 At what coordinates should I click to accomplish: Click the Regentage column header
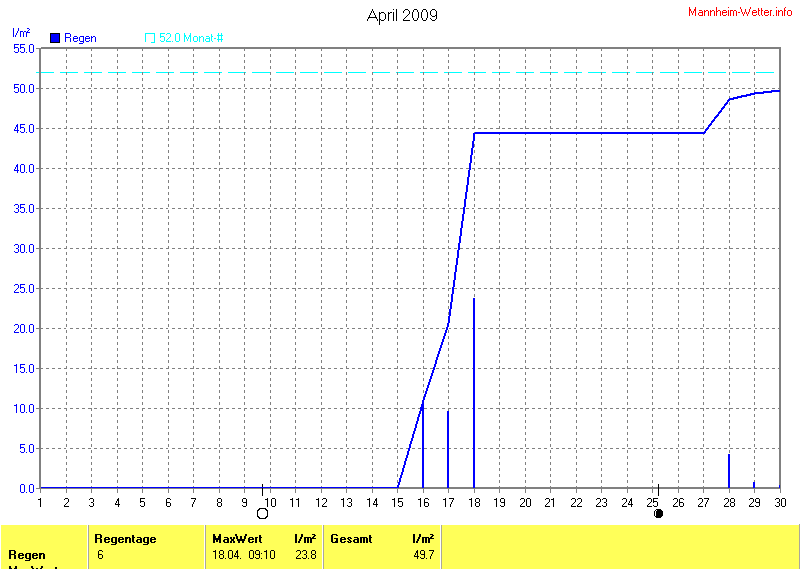(125, 539)
